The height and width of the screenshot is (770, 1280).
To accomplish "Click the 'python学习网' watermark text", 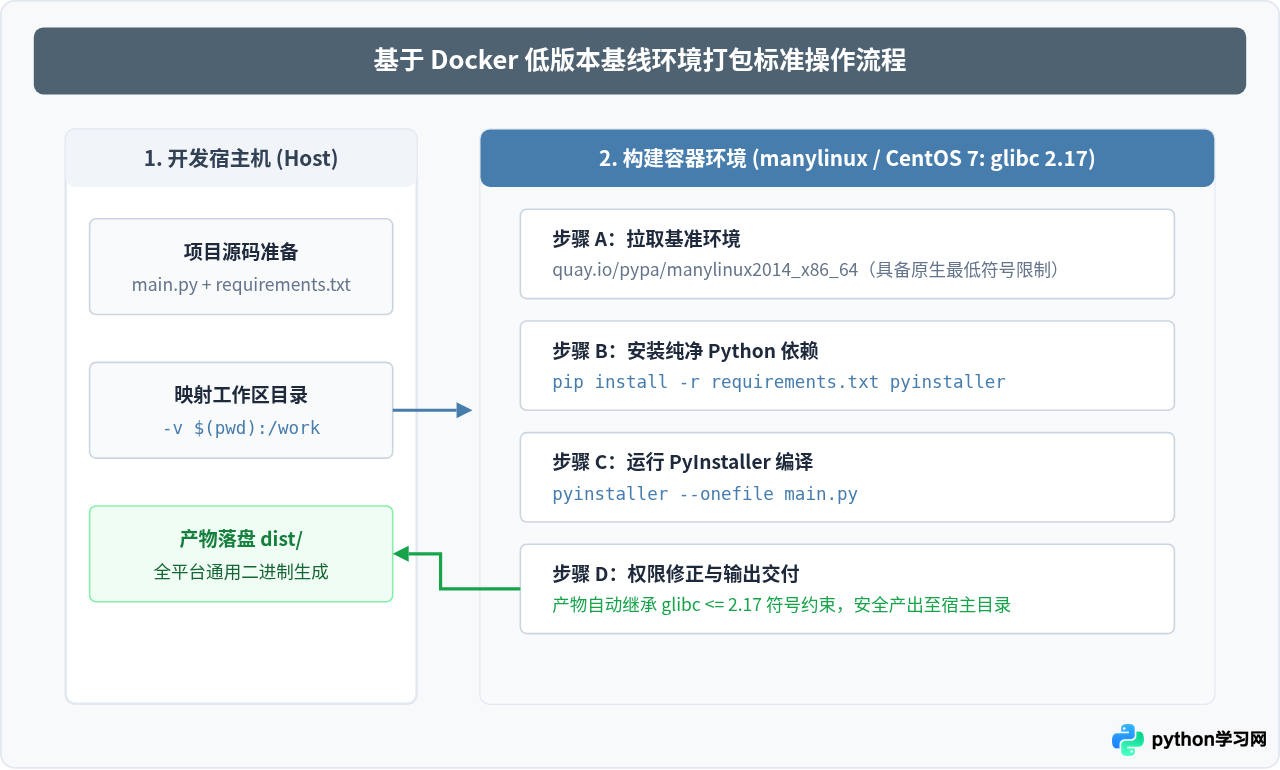I will pyautogui.click(x=1209, y=740).
